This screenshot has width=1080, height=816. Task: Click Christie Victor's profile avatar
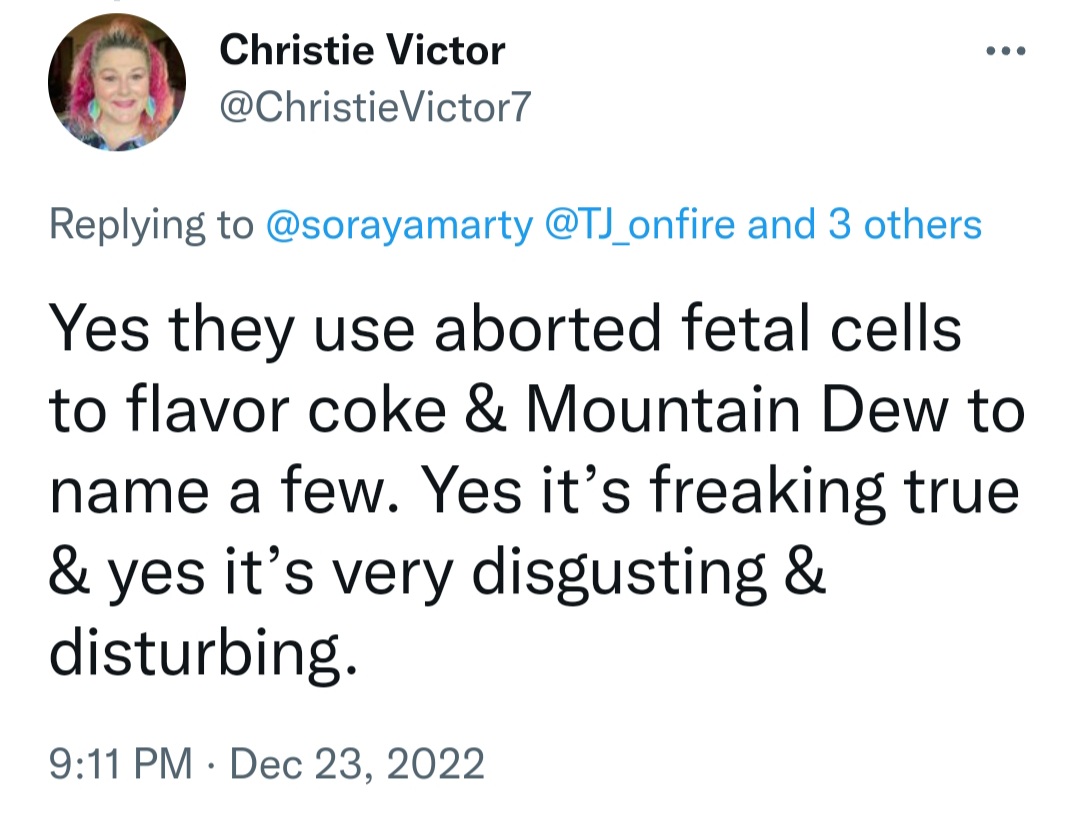pos(117,83)
